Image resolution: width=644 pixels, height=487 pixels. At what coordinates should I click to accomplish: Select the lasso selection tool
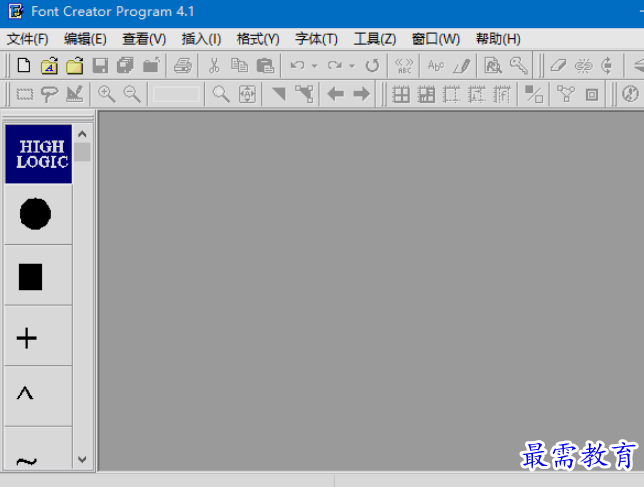[x=49, y=94]
